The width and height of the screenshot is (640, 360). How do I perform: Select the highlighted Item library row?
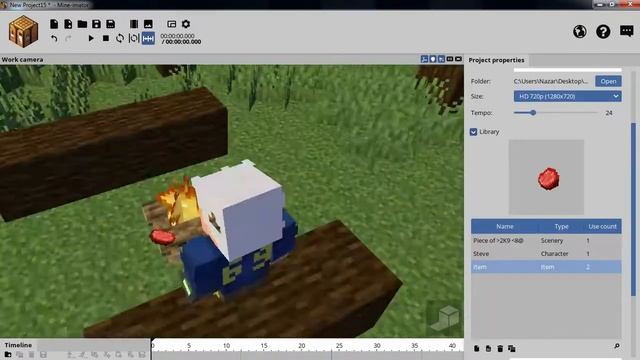(546, 267)
